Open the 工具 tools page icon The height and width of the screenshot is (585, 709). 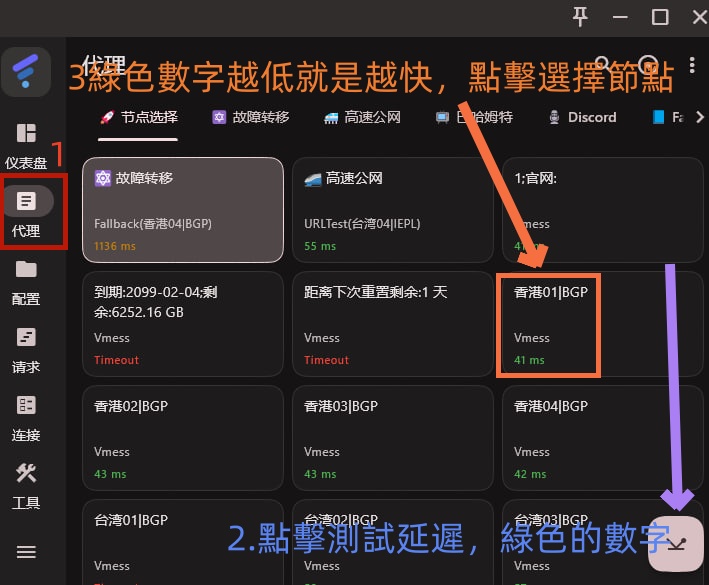(26, 474)
